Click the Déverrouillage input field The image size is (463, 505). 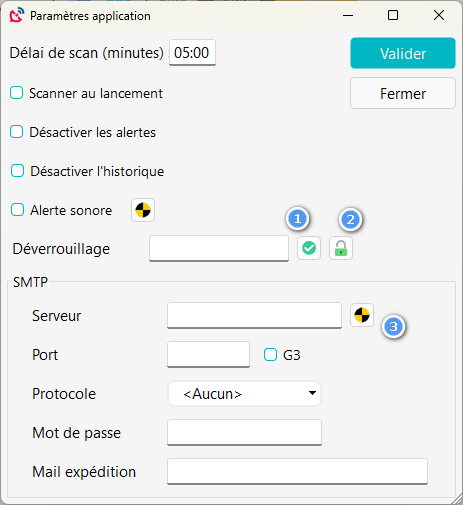click(x=219, y=249)
